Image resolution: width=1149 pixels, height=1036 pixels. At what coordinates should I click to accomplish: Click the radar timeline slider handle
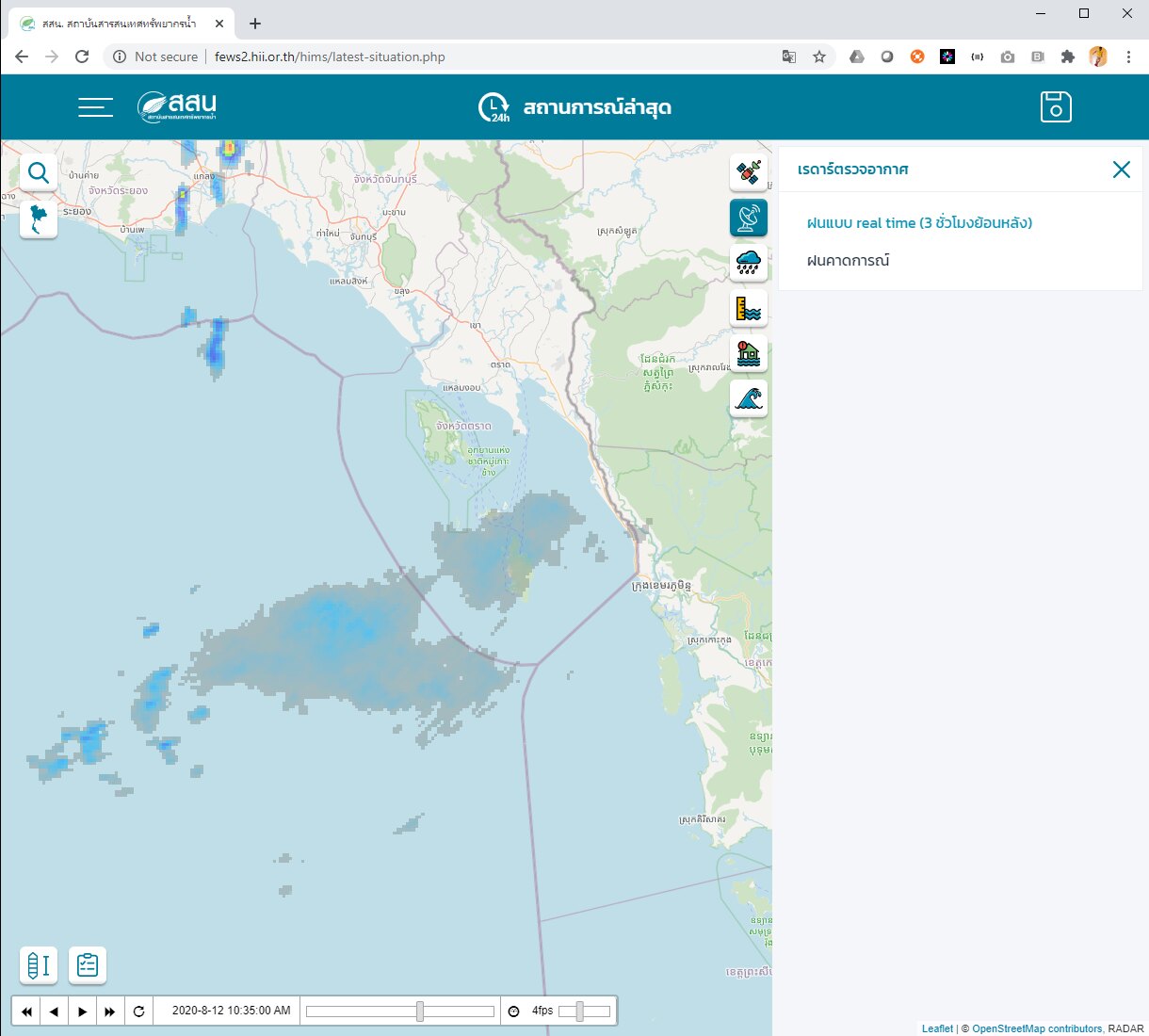coord(420,1012)
